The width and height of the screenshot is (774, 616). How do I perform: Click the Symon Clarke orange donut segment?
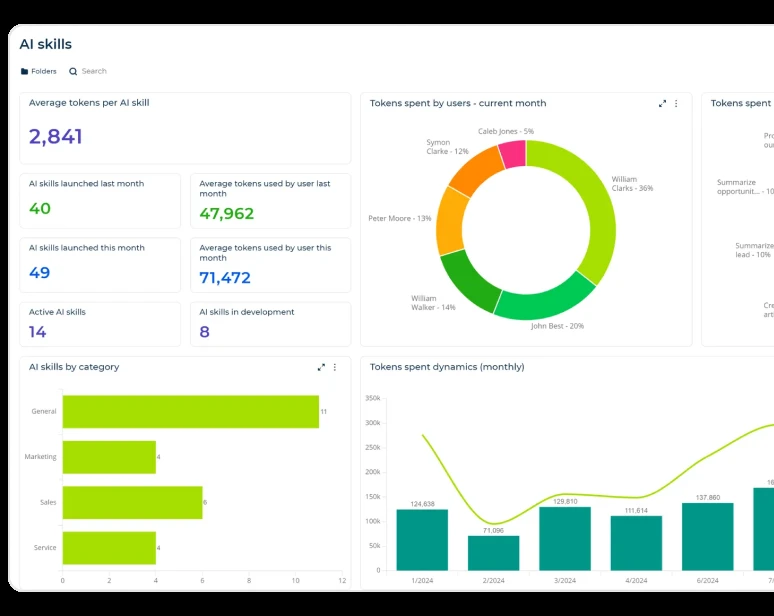[475, 171]
